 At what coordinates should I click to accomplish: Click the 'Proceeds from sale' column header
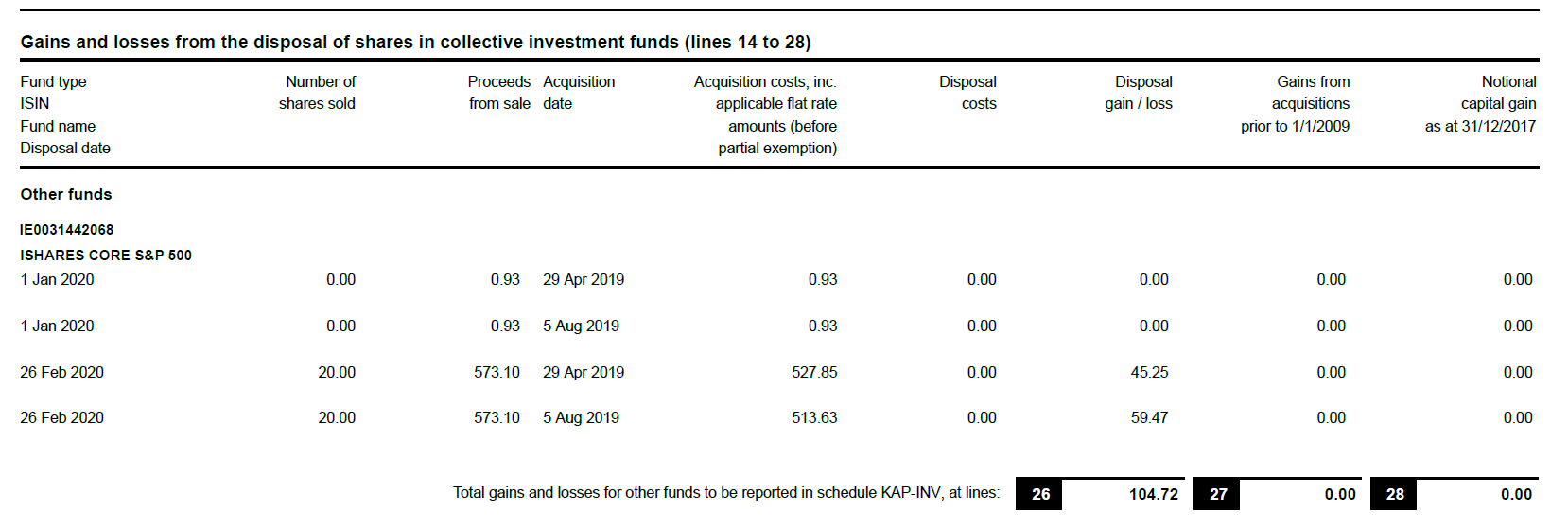point(499,93)
